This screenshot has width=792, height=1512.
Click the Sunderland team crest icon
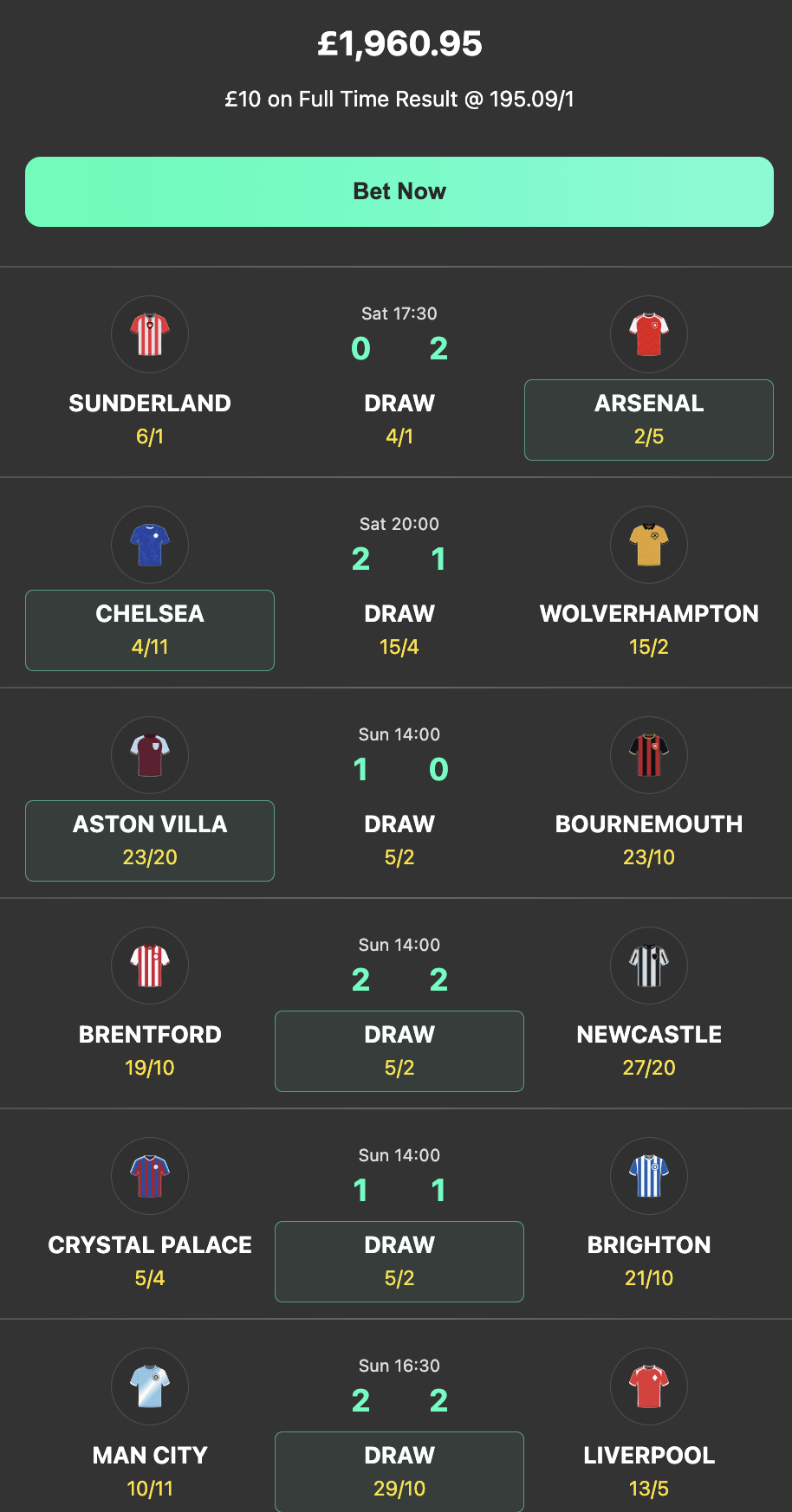point(149,334)
